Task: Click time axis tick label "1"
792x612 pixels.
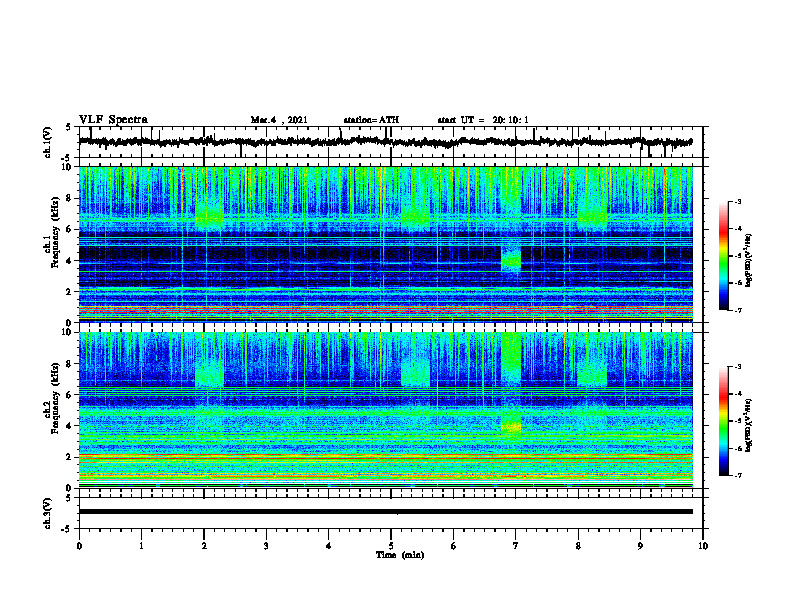Action: click(141, 546)
